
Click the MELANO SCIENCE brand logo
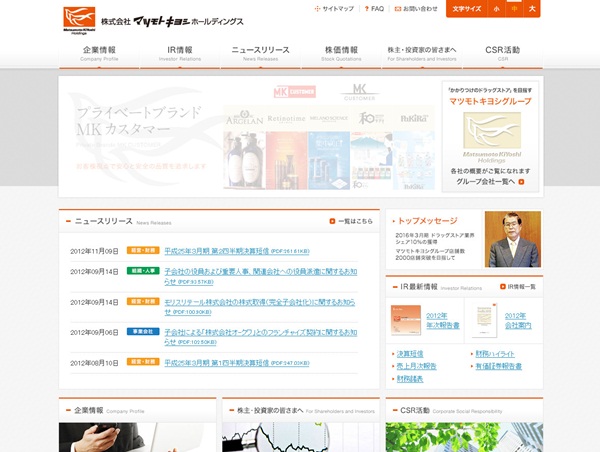[x=329, y=118]
